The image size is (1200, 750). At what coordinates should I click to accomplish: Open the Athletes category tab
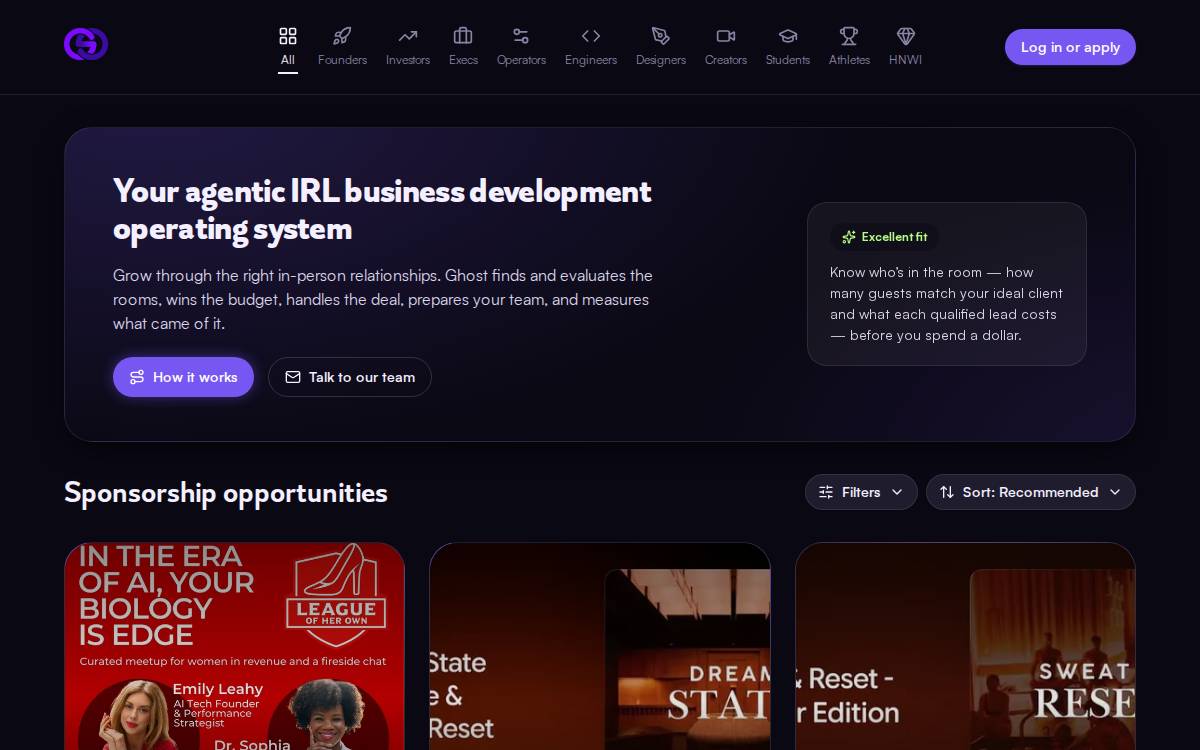pyautogui.click(x=849, y=48)
